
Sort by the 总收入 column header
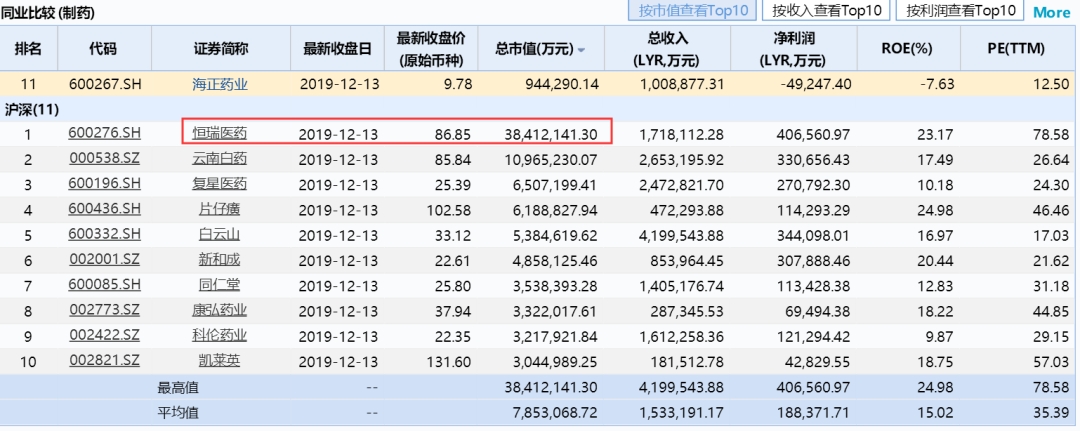click(x=668, y=49)
